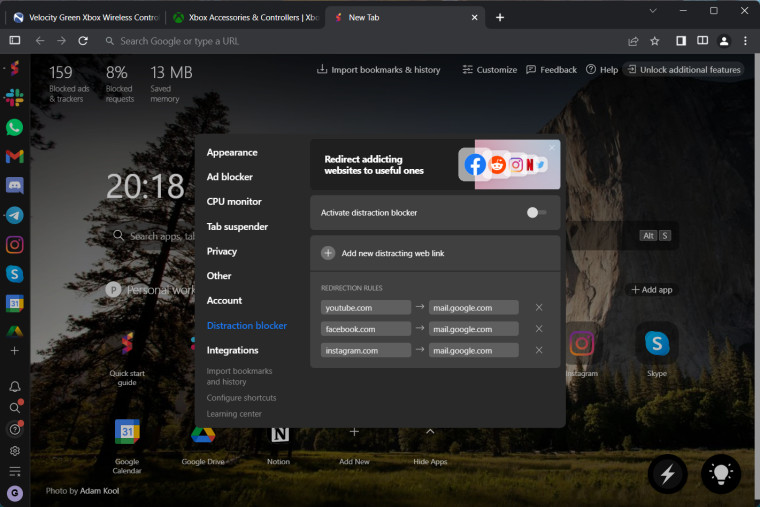760x507 pixels.
Task: Click Help in the top bar
Action: point(602,70)
